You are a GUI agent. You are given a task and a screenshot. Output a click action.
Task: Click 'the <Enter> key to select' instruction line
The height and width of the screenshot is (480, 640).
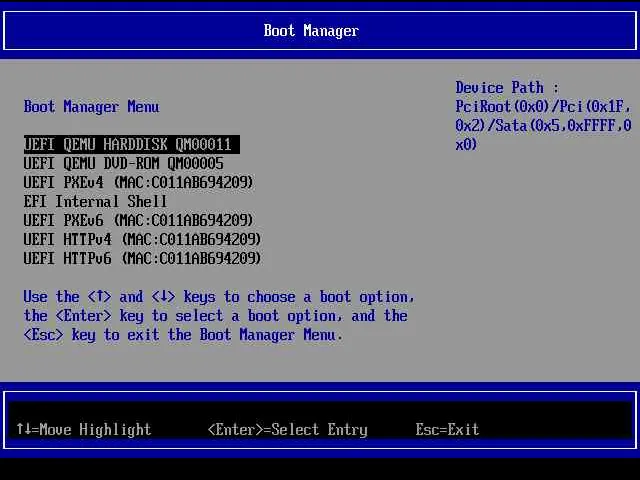click(216, 316)
